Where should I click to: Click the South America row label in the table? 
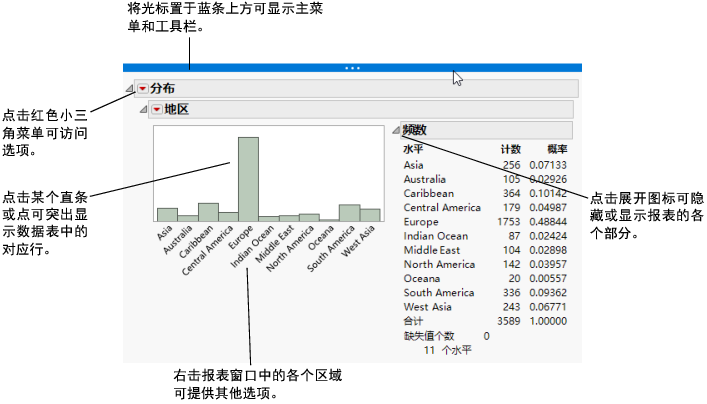439,293
